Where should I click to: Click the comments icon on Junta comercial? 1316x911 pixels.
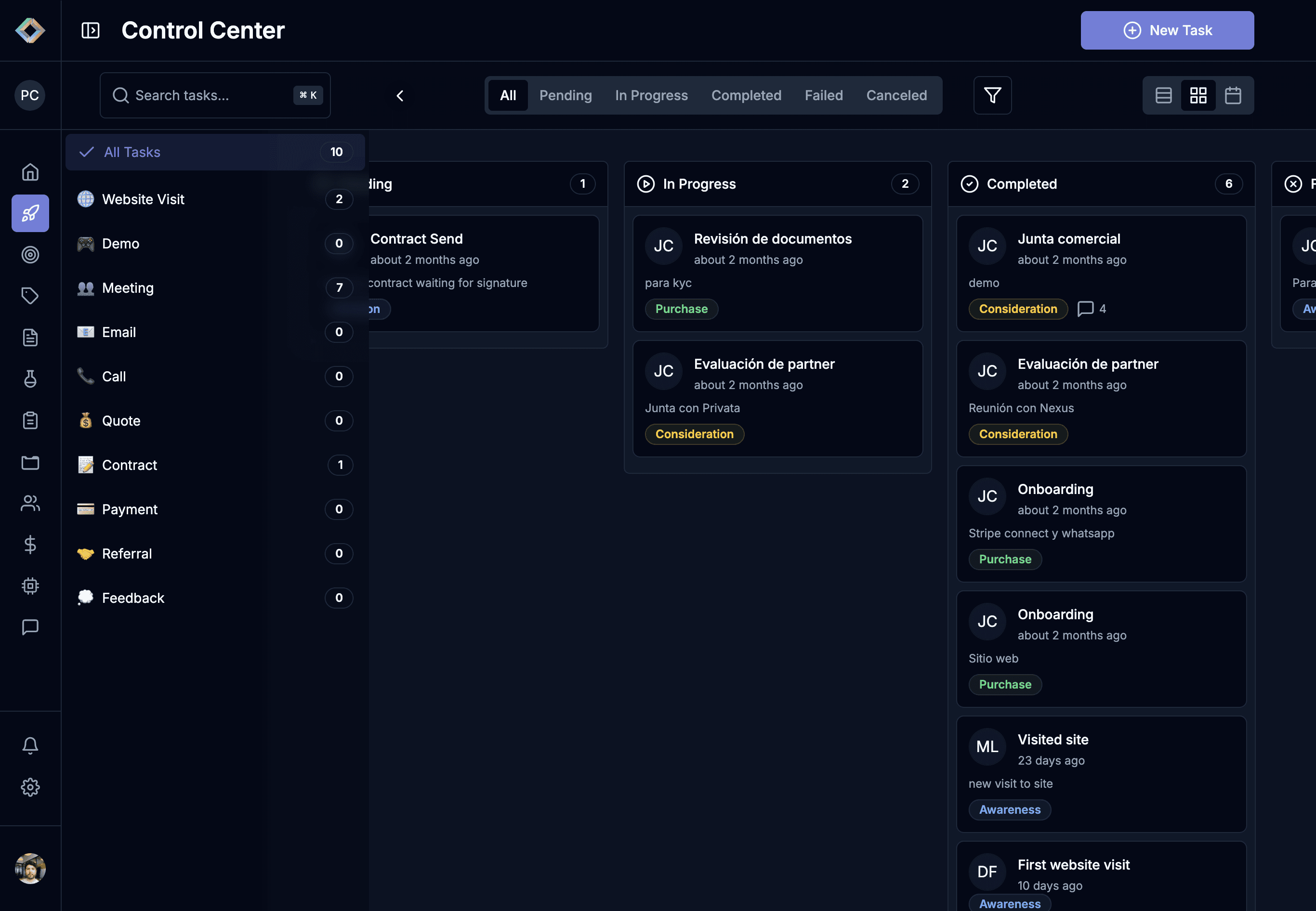pos(1085,309)
